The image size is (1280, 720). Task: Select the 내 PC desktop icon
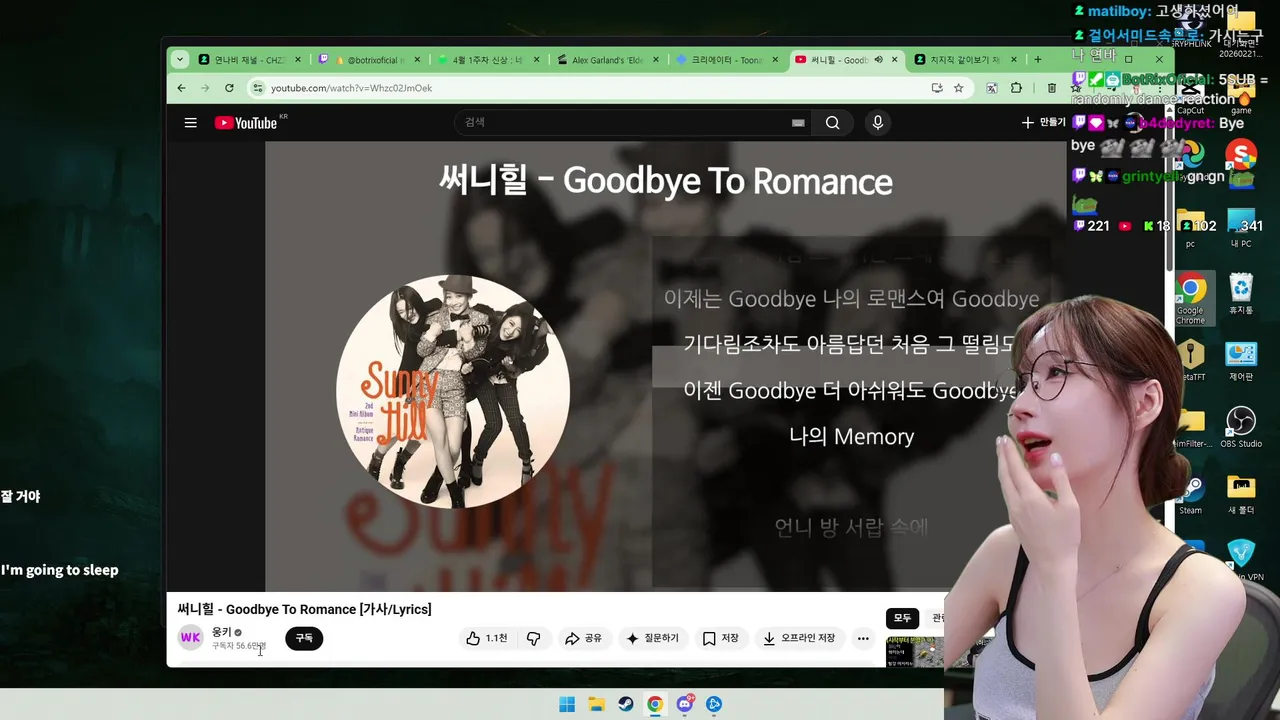point(1241,228)
